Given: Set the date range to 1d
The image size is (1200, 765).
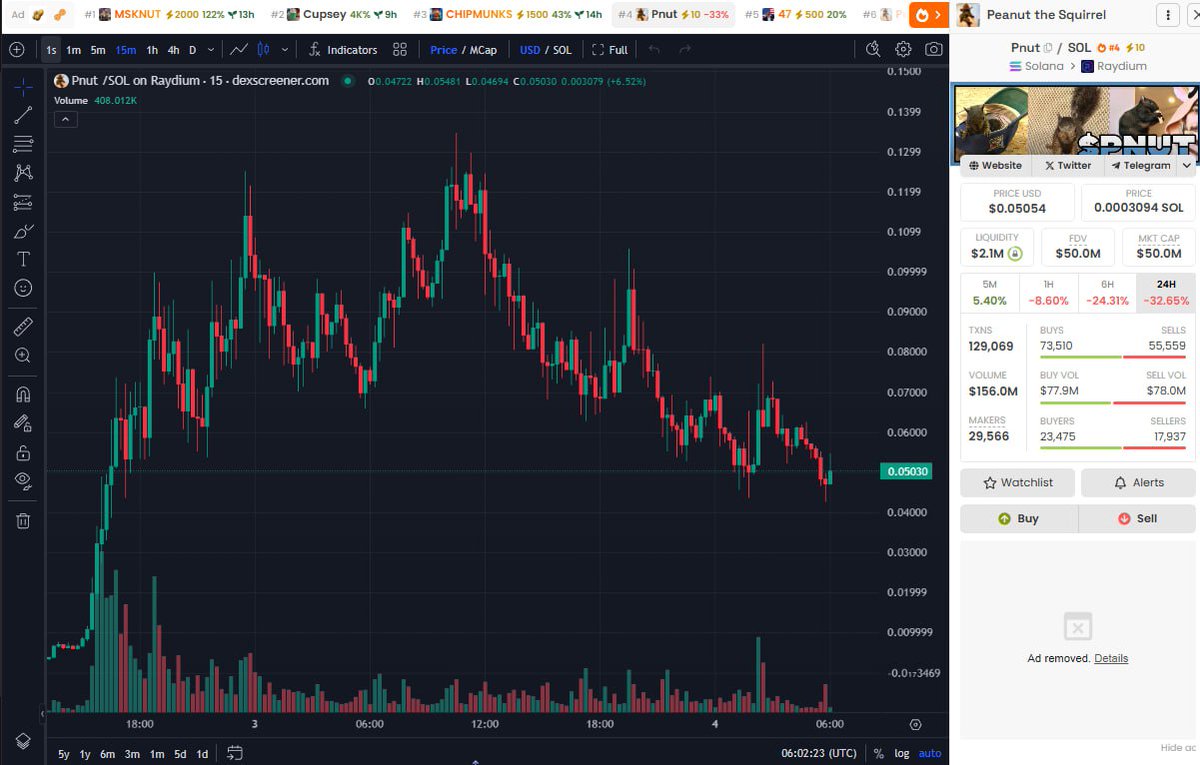Looking at the screenshot, I should [x=202, y=754].
